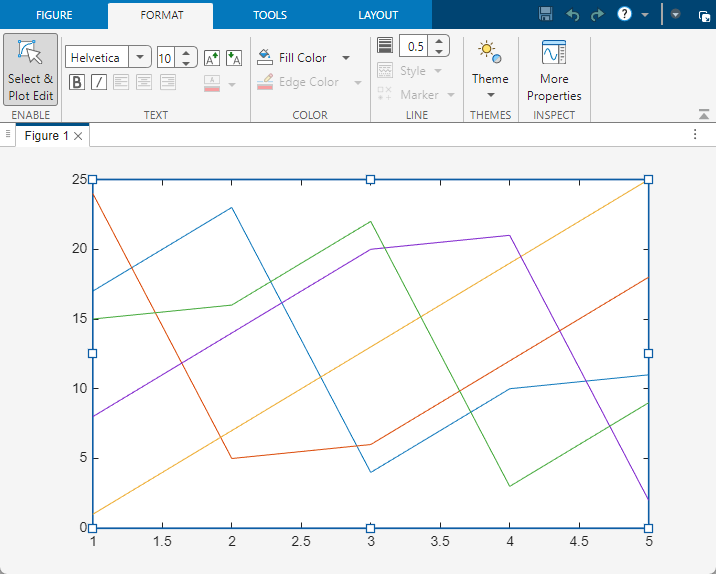Screen dimensions: 716x574
Task: Open the FIGURE ribbon tab
Action: click(x=54, y=15)
